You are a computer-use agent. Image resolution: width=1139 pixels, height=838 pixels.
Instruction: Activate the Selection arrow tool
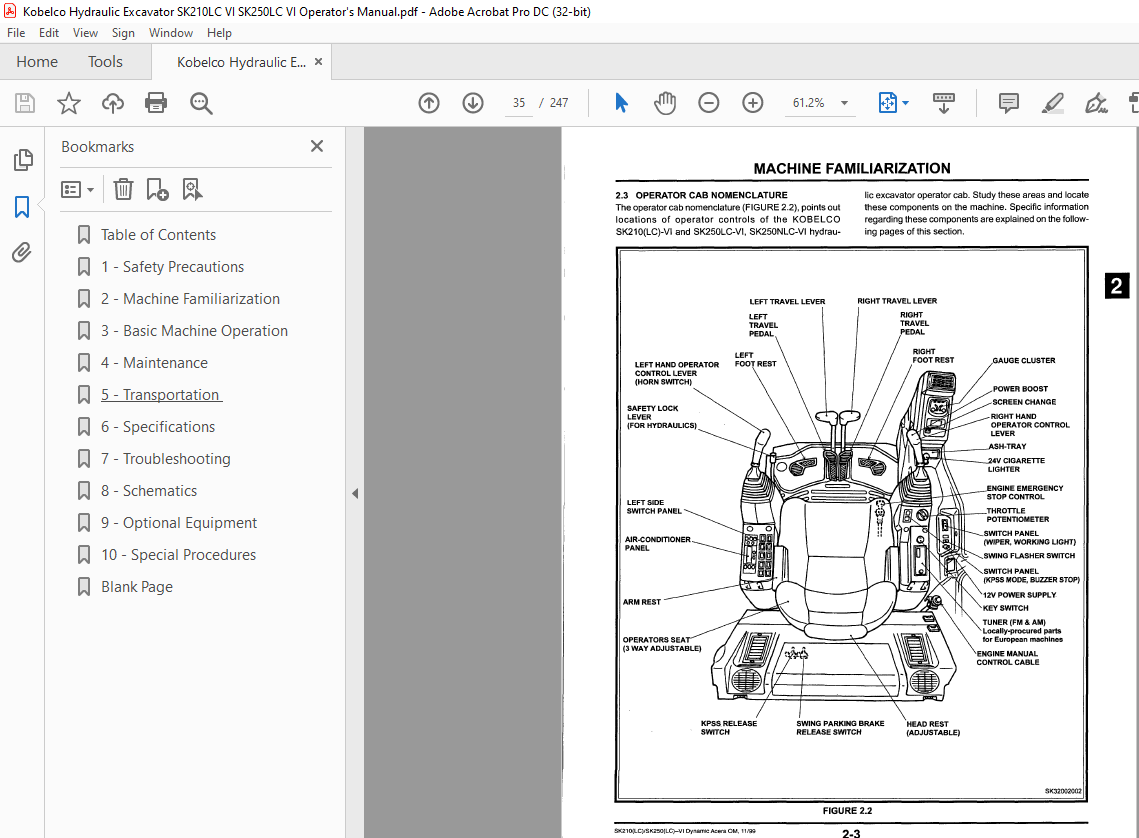tap(621, 103)
